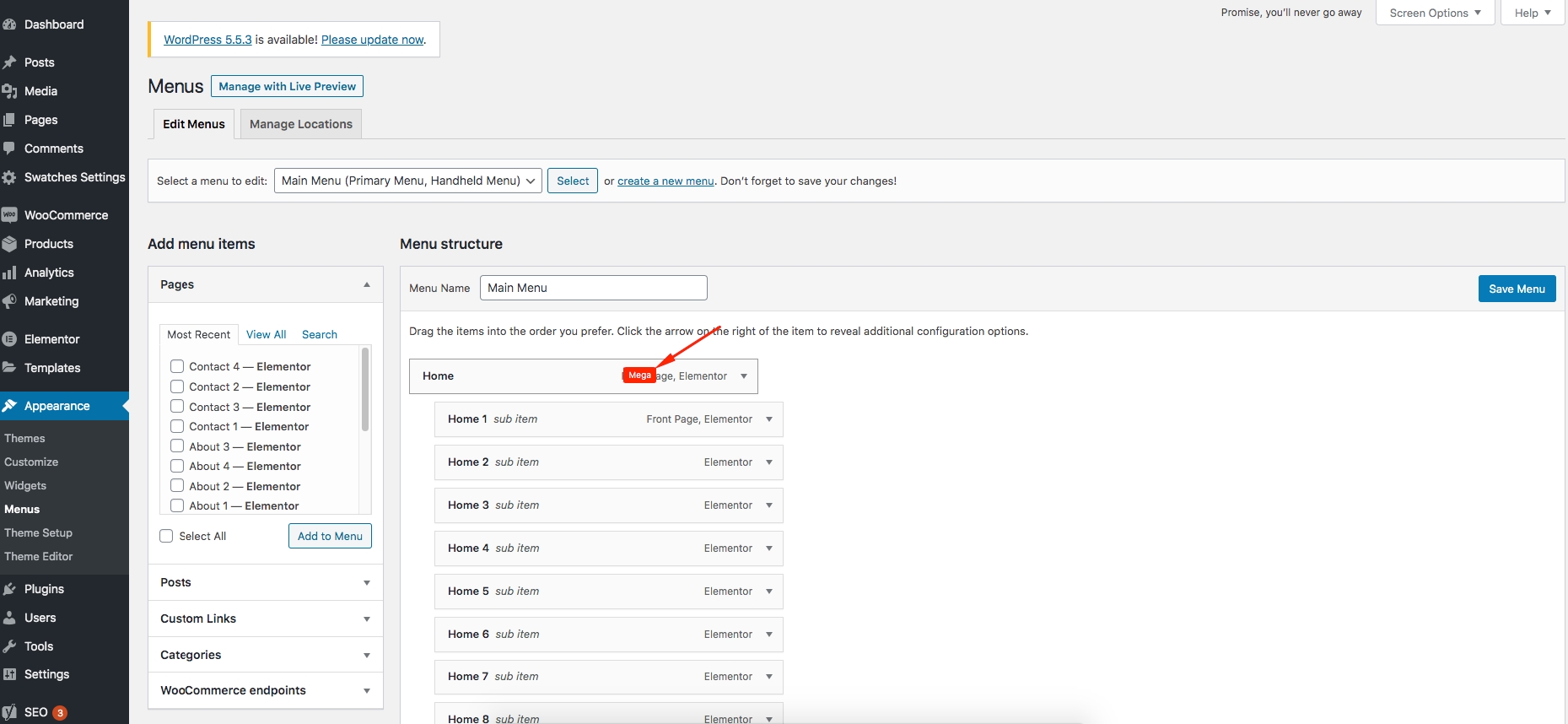Expand Home 2 sub item options

coord(769,462)
